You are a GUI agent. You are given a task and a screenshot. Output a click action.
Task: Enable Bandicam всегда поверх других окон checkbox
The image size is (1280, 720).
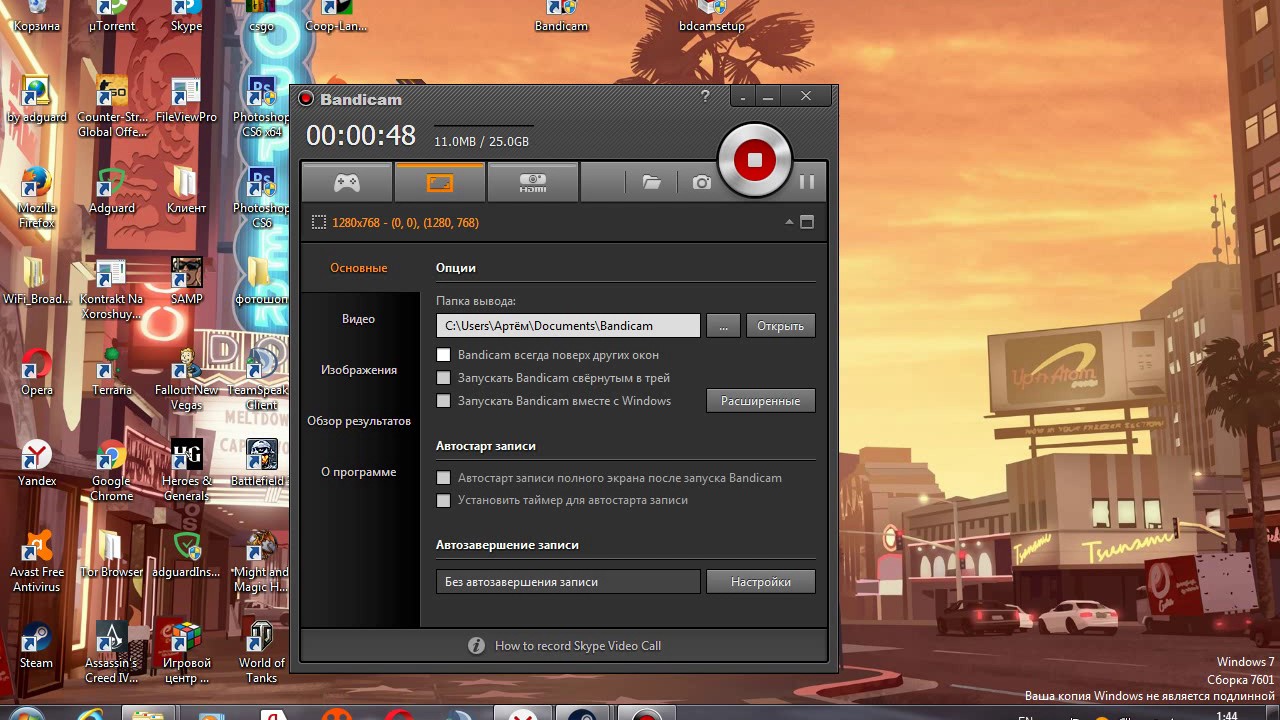[x=444, y=355]
